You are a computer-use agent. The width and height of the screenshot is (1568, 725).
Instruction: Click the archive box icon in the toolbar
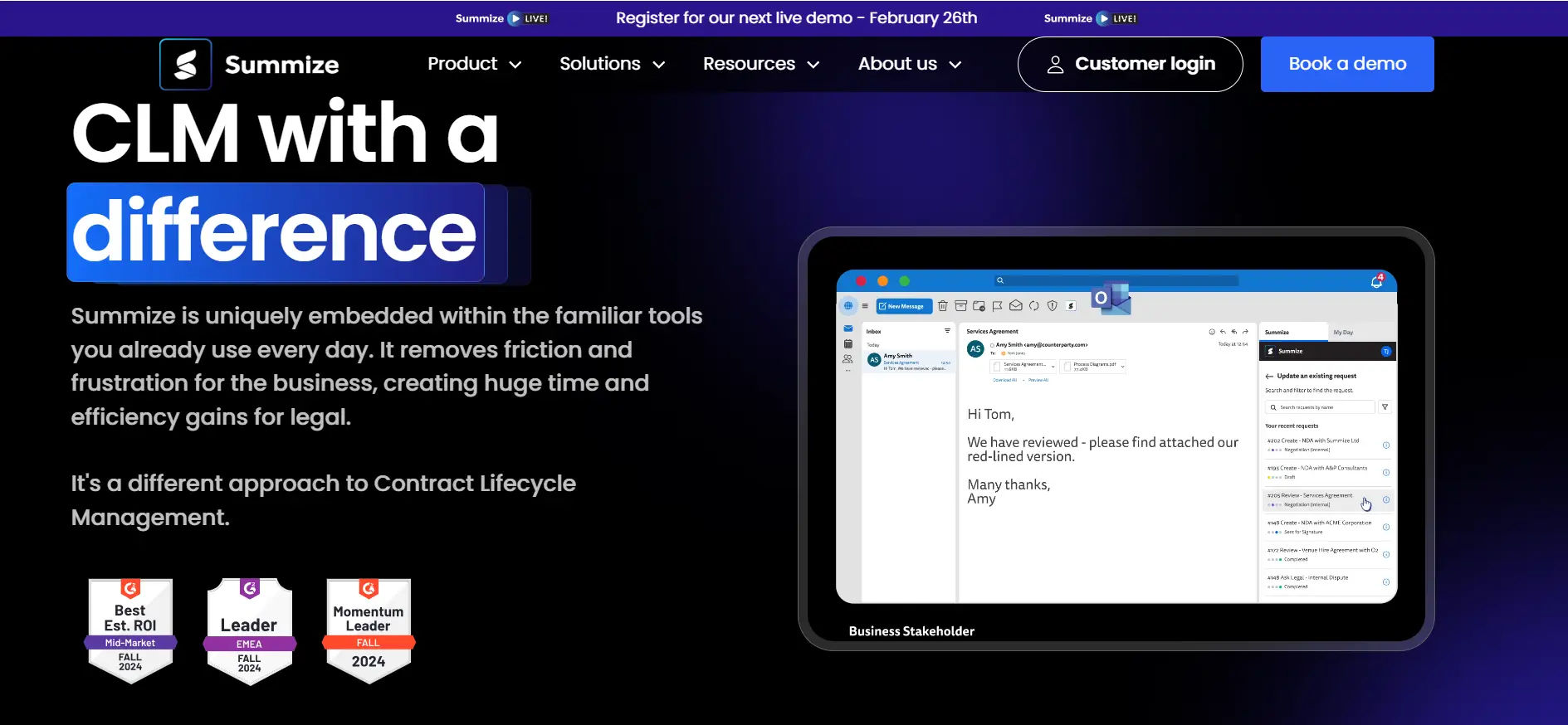(961, 306)
